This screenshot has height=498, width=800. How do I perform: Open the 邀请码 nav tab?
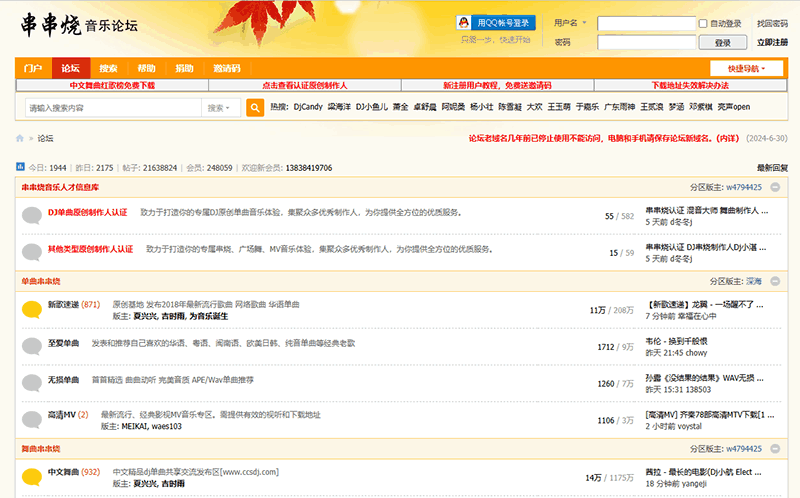coord(227,68)
